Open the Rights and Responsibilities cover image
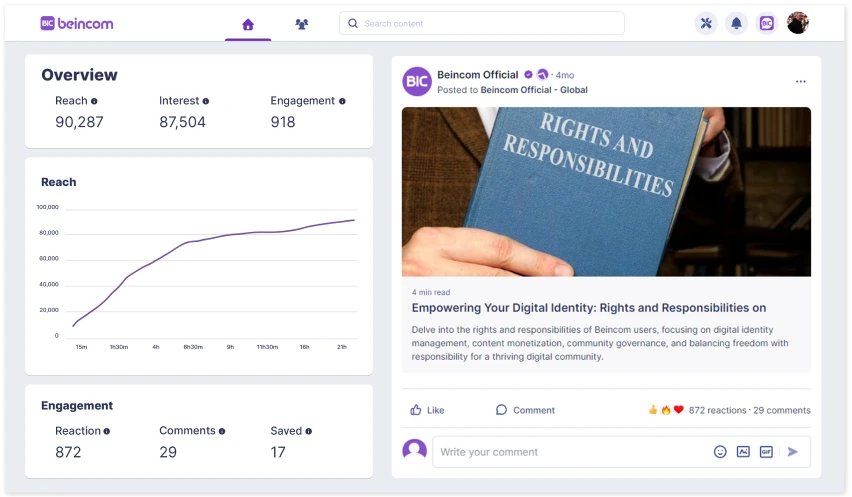852x497 pixels. coord(606,192)
